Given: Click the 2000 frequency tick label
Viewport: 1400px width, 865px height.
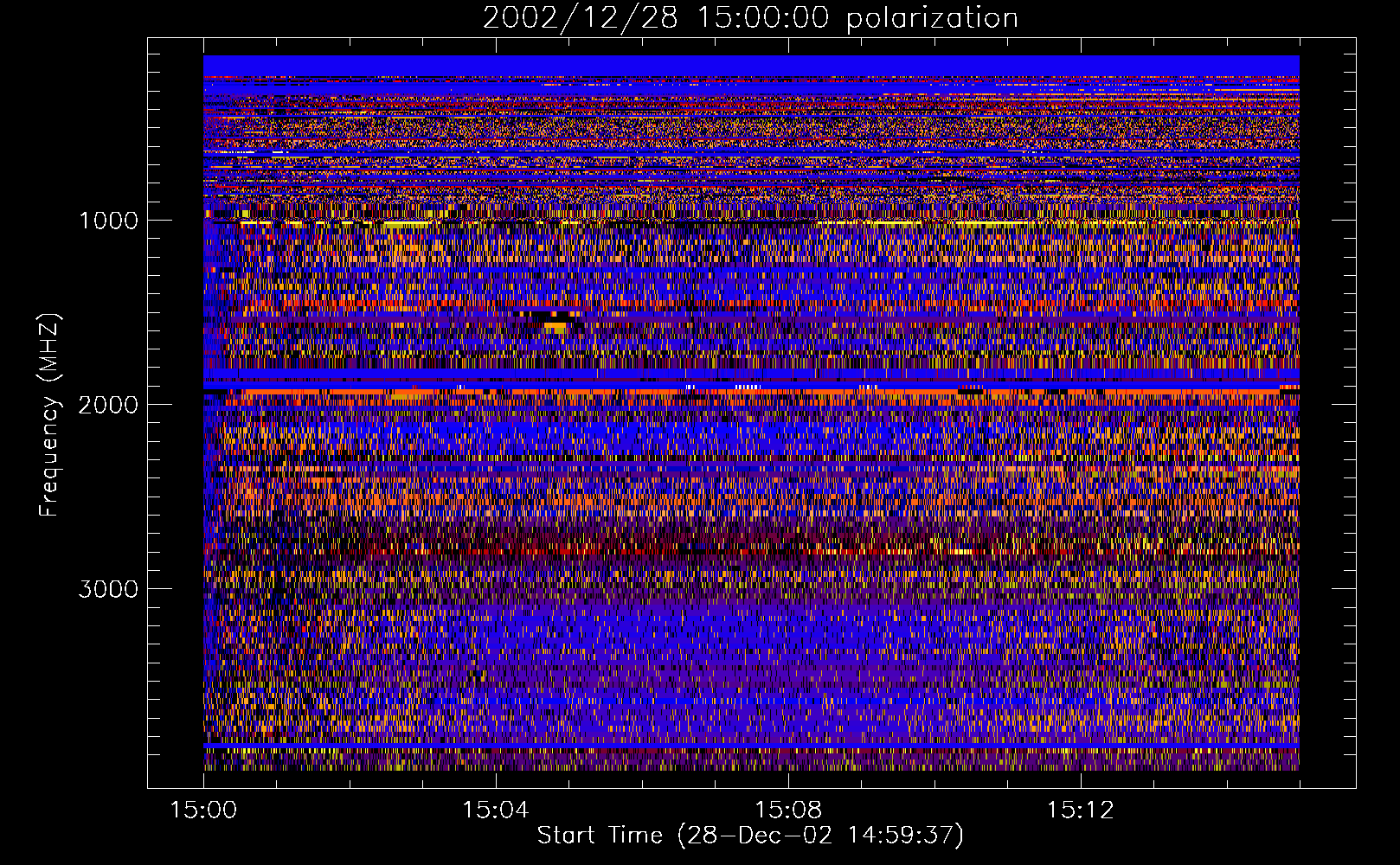Looking at the screenshot, I should (x=108, y=405).
